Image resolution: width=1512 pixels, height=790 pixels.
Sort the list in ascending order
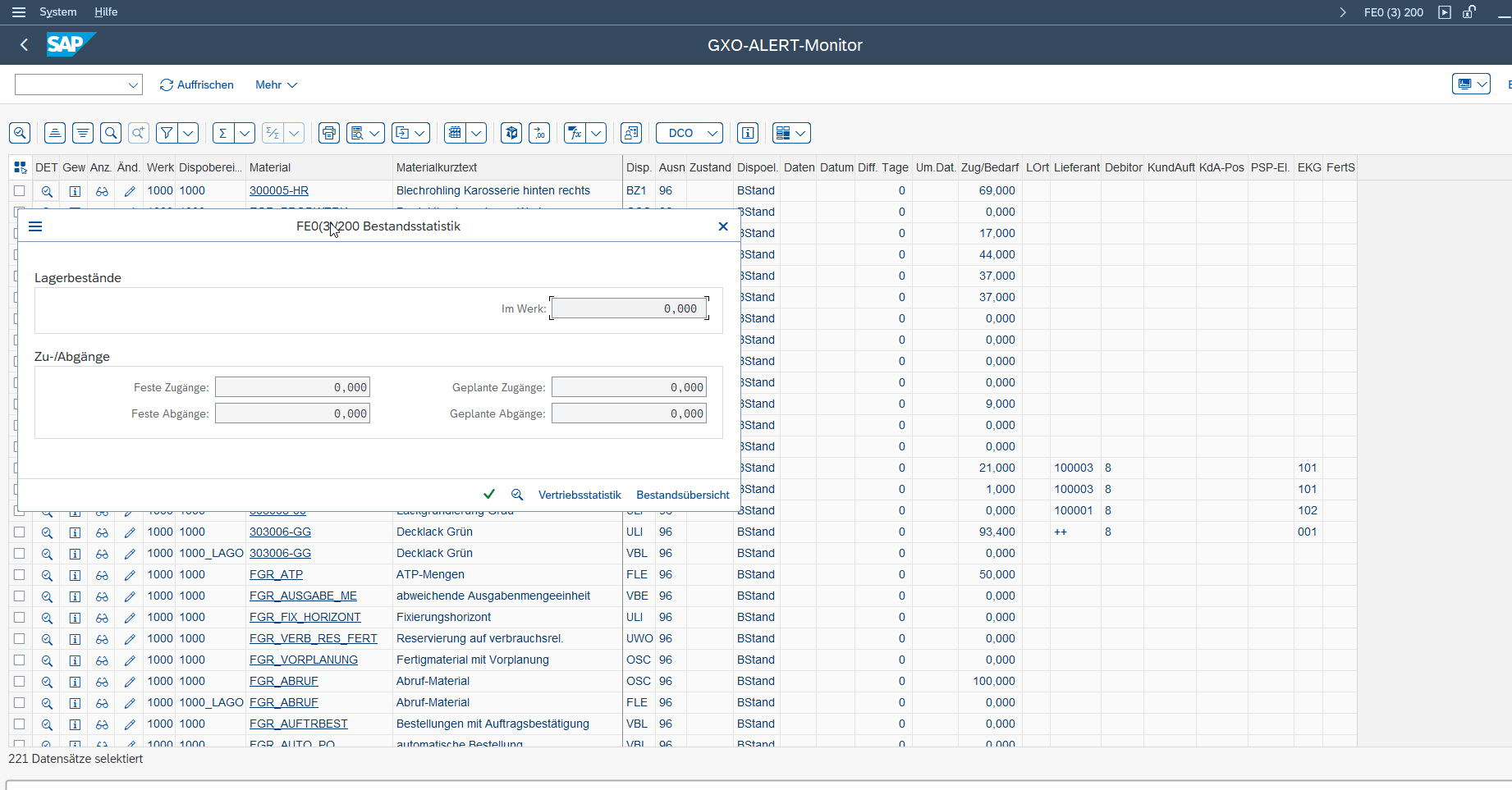point(55,133)
